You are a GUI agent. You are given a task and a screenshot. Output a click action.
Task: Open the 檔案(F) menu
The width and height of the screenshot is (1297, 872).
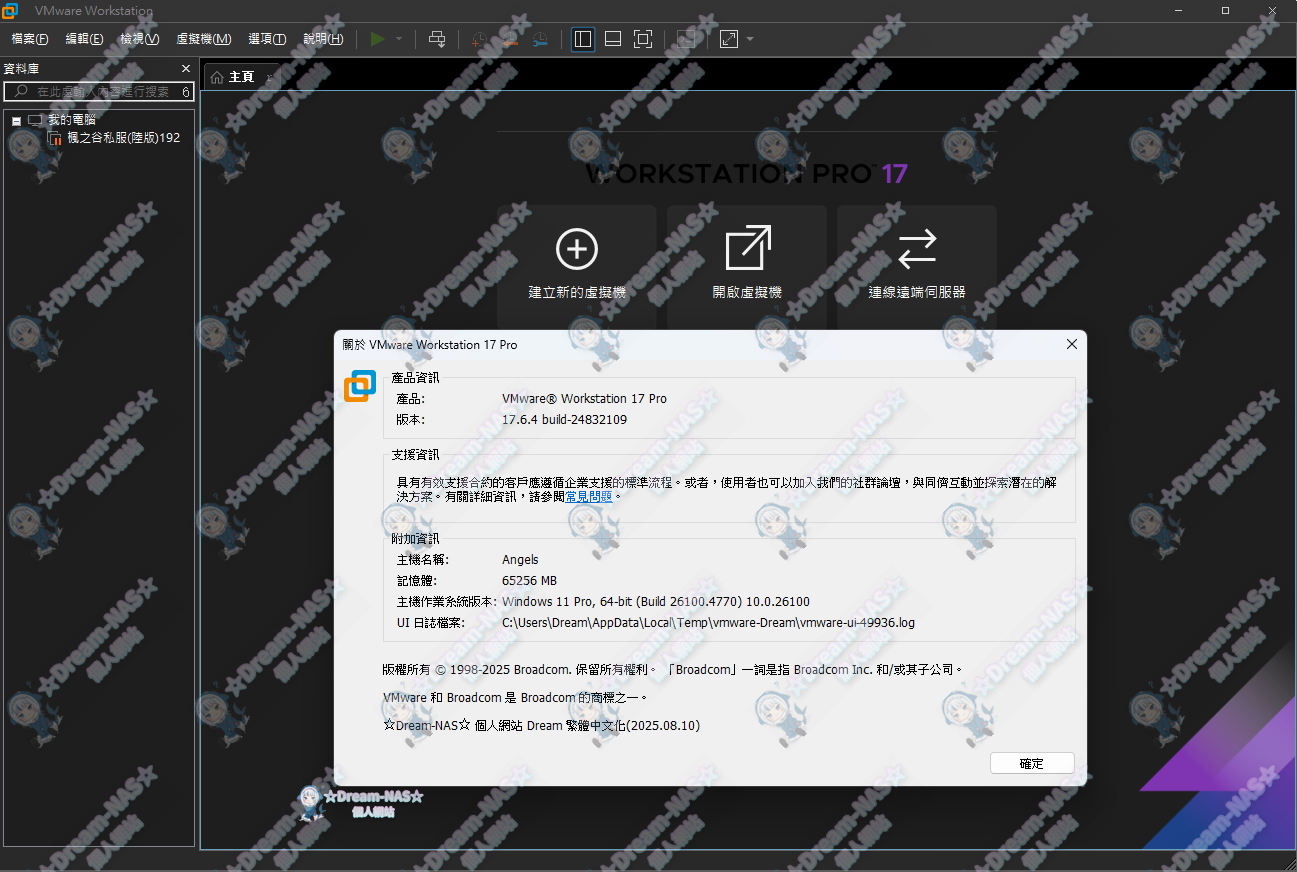pyautogui.click(x=30, y=39)
